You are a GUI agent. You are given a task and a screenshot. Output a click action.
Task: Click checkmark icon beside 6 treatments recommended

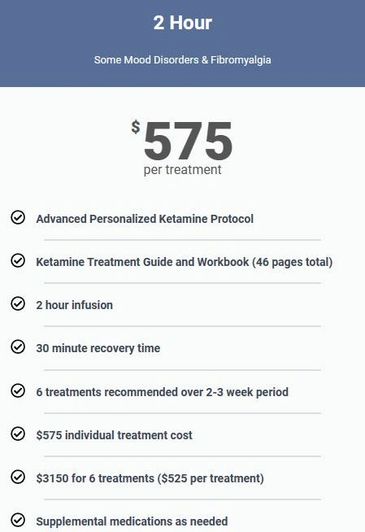tap(18, 391)
